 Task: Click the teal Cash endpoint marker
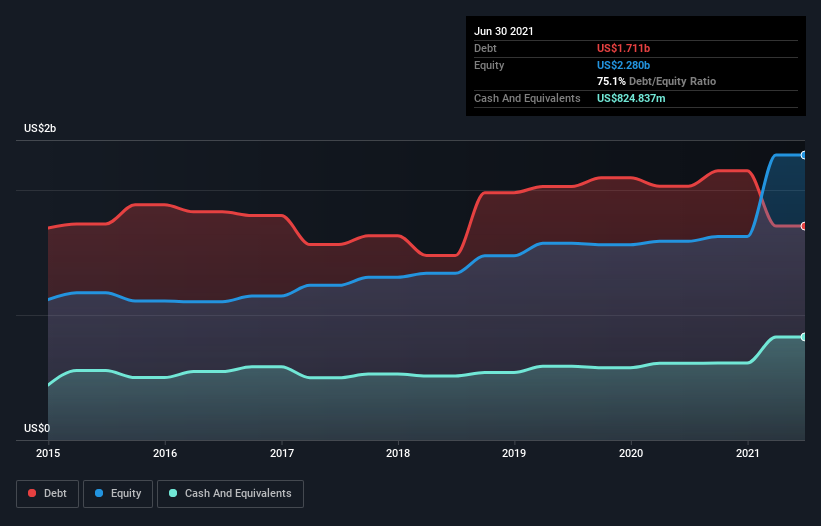click(803, 337)
